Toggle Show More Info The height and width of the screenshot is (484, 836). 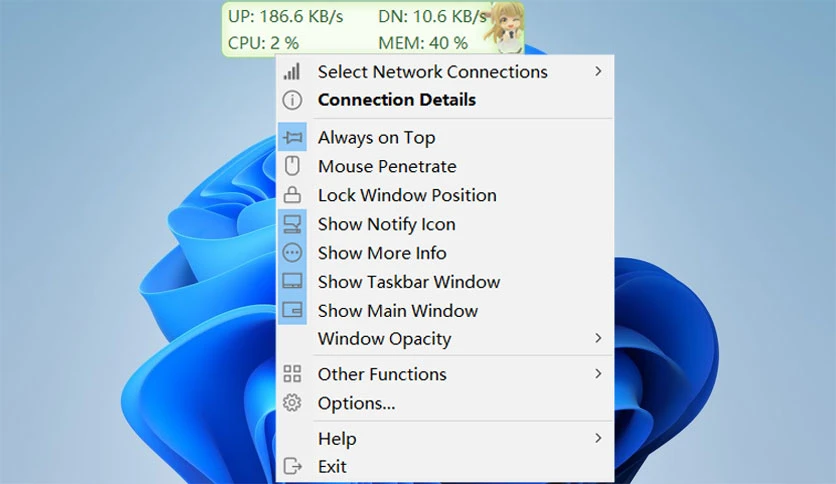pyautogui.click(x=445, y=253)
